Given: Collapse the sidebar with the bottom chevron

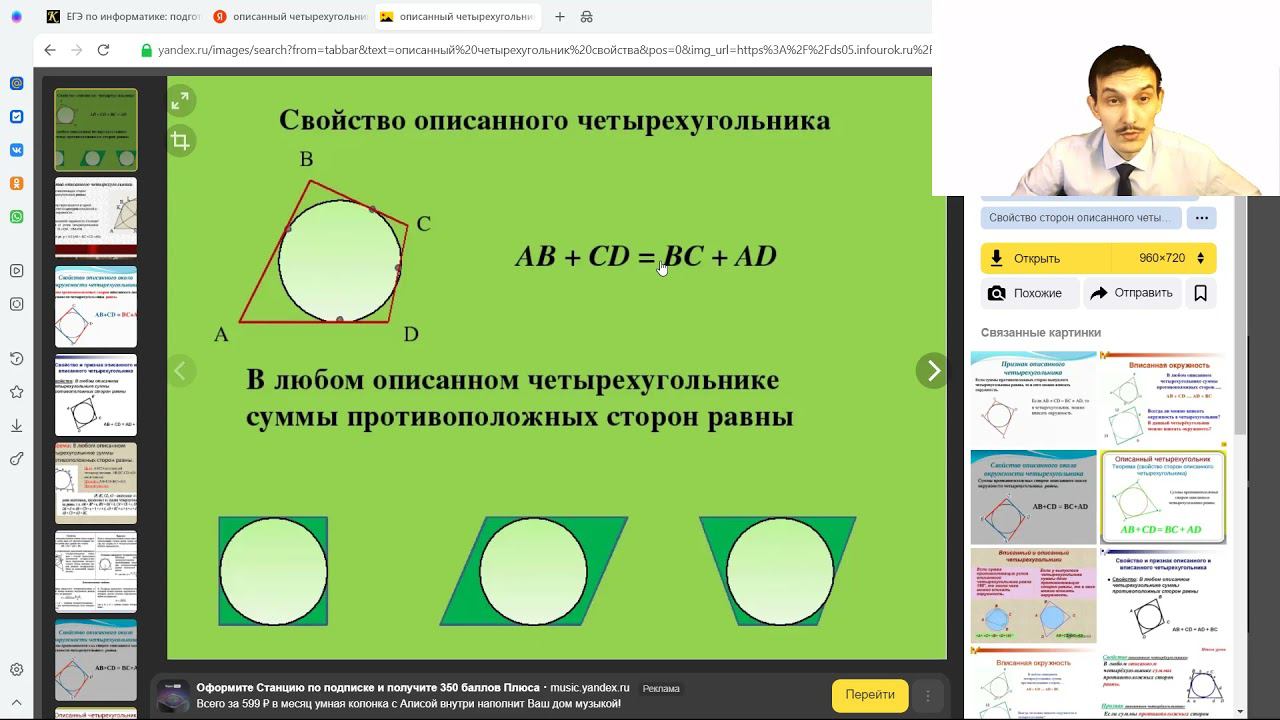Looking at the screenshot, I should (17, 703).
